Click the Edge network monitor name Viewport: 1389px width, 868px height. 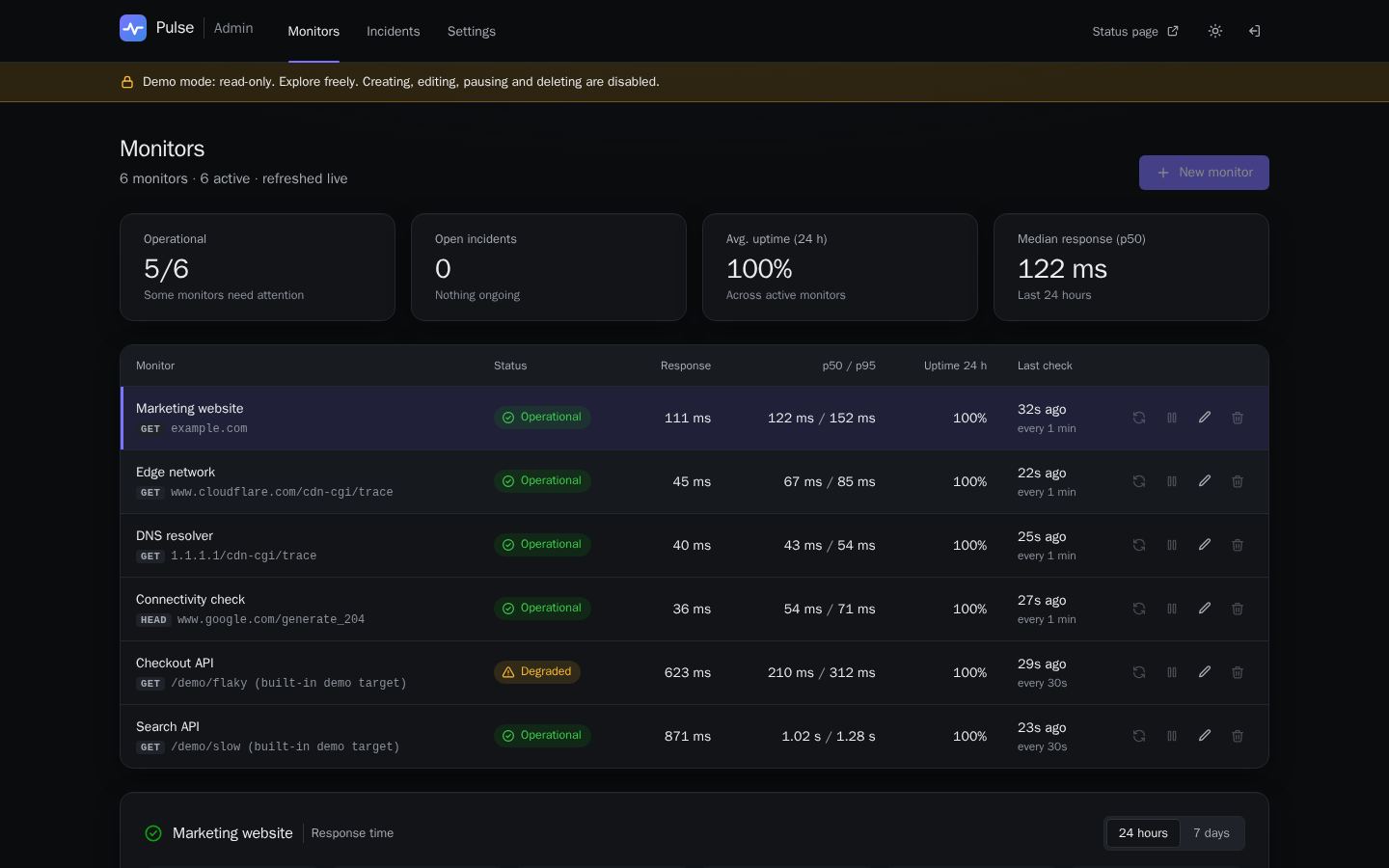coord(176,473)
